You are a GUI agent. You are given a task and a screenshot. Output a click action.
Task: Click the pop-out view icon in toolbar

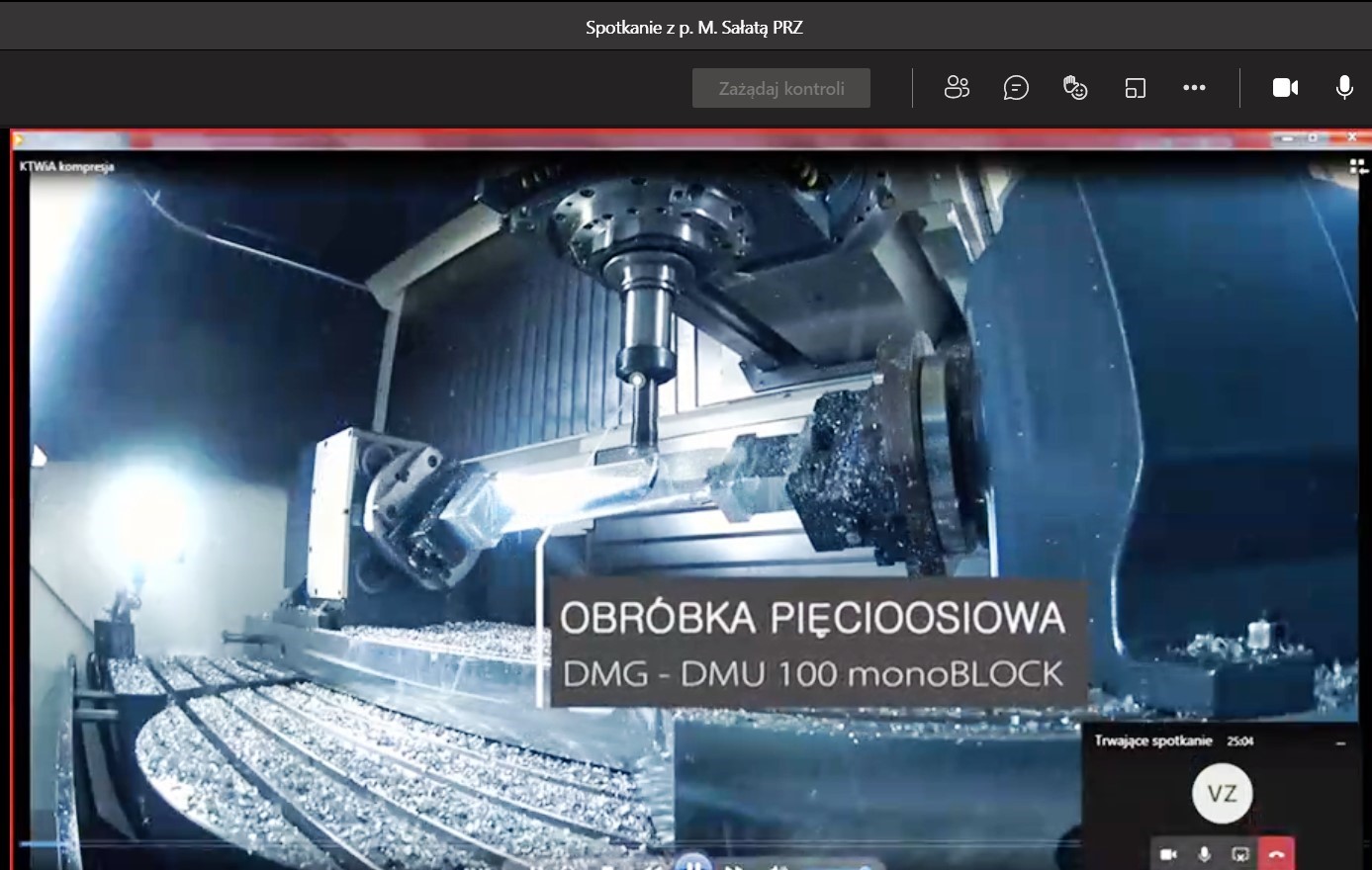pos(1135,88)
